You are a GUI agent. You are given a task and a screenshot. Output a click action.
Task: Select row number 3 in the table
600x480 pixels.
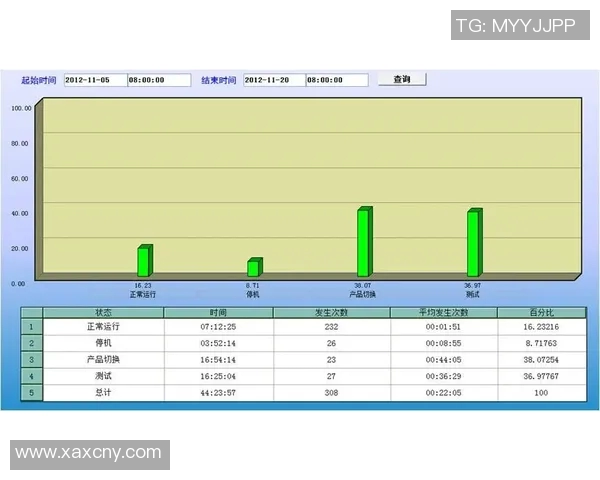pos(31,359)
